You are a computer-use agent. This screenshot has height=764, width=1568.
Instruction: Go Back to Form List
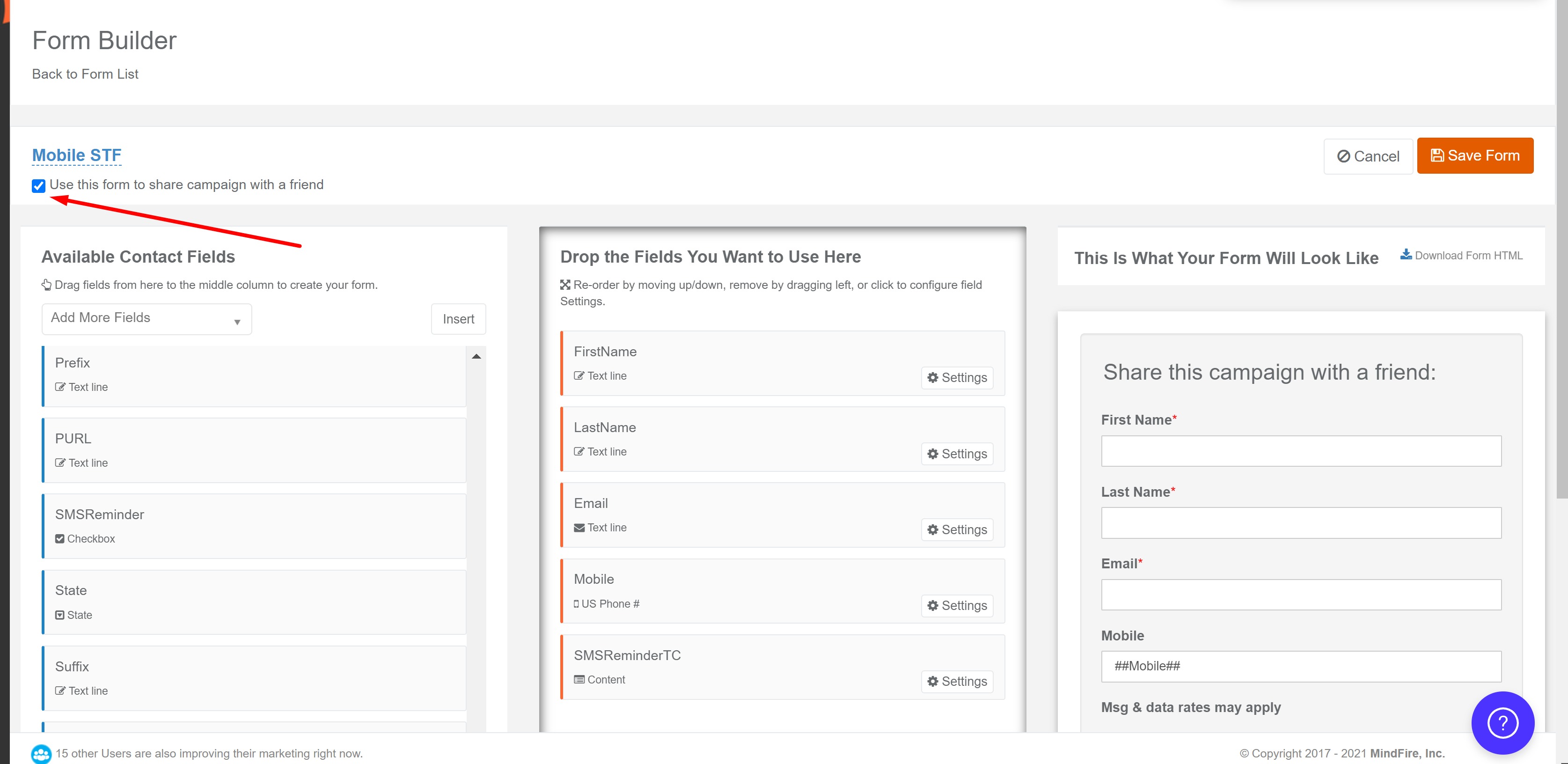click(x=85, y=74)
